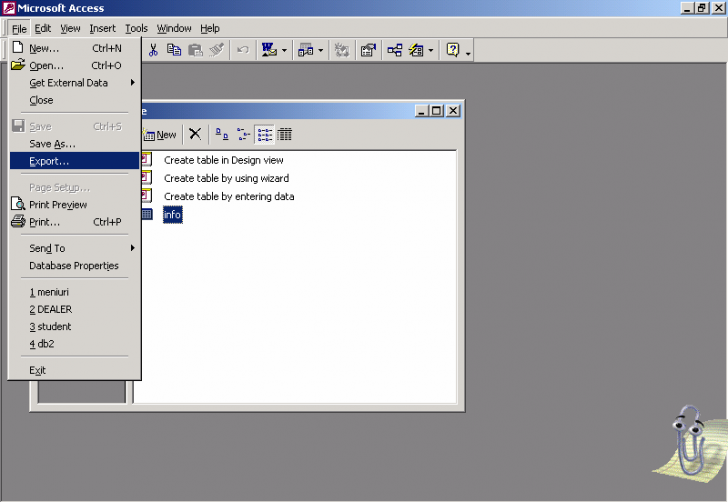Screen dimensions: 728x502
Task: Open the New Object dropdown arrow
Action: coord(430,50)
